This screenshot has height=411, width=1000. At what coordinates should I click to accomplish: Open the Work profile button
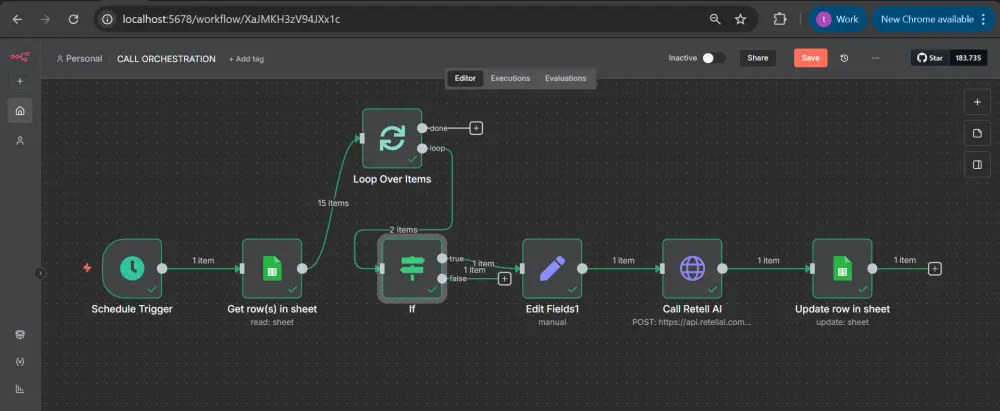pos(837,19)
